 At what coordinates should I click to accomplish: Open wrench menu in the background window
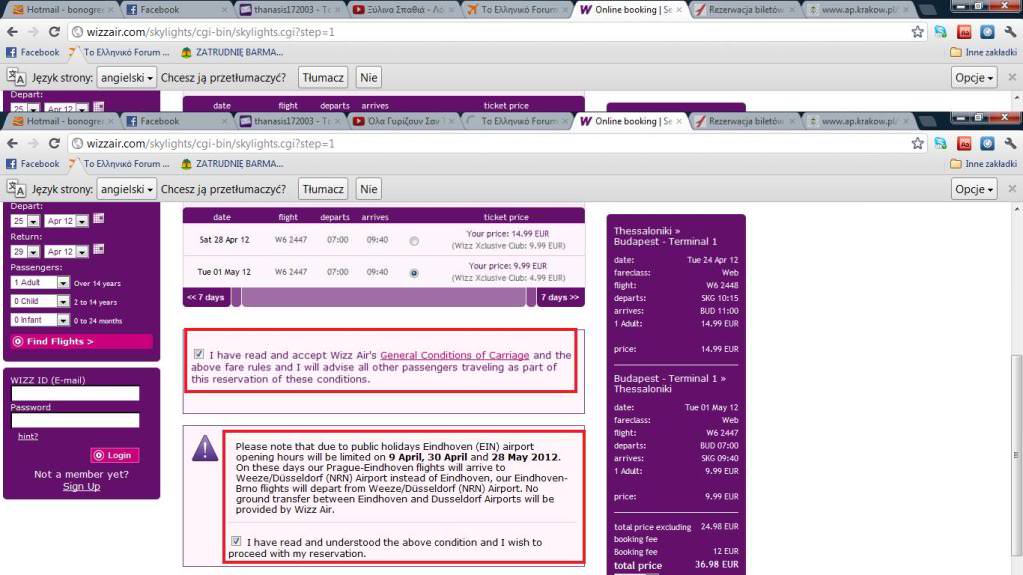[1010, 31]
